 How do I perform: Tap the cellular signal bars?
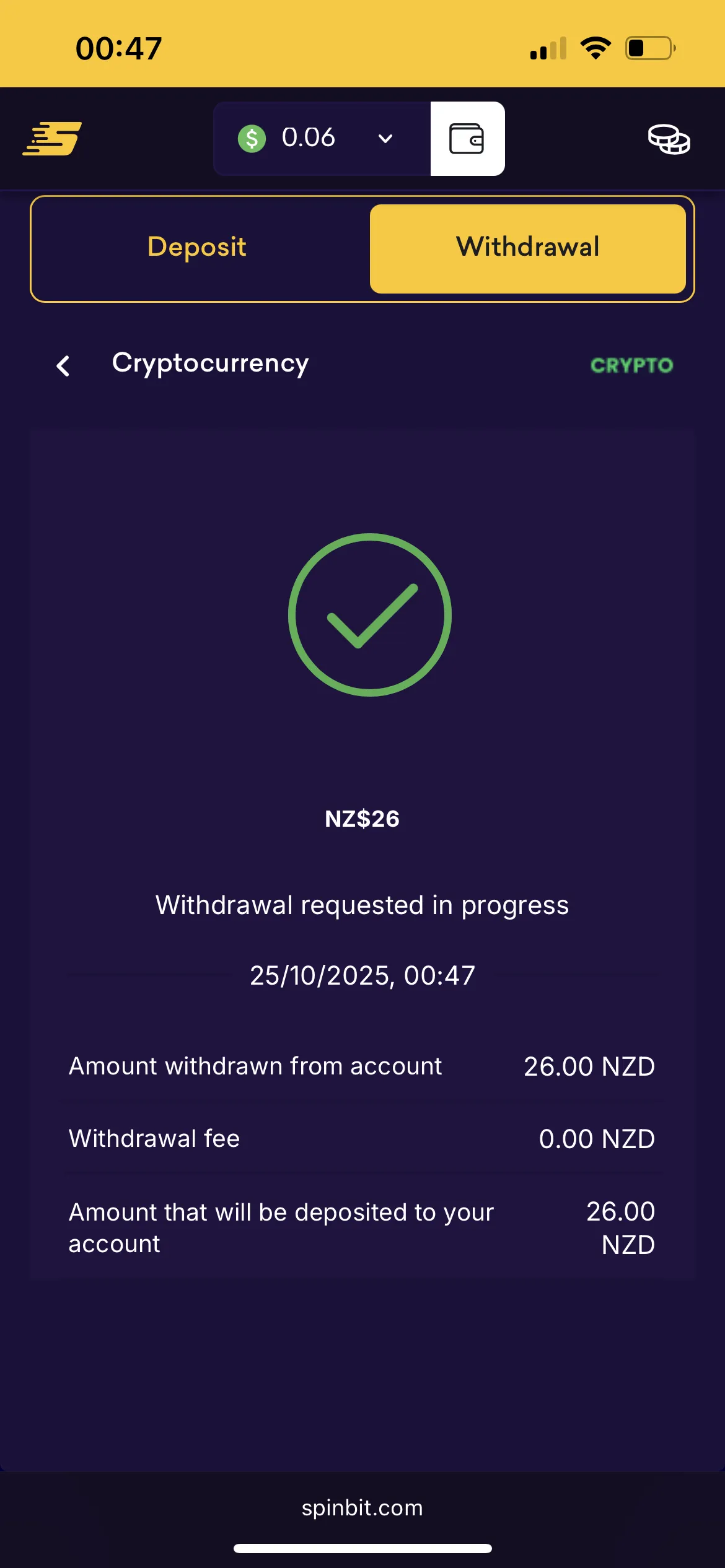coord(548,48)
